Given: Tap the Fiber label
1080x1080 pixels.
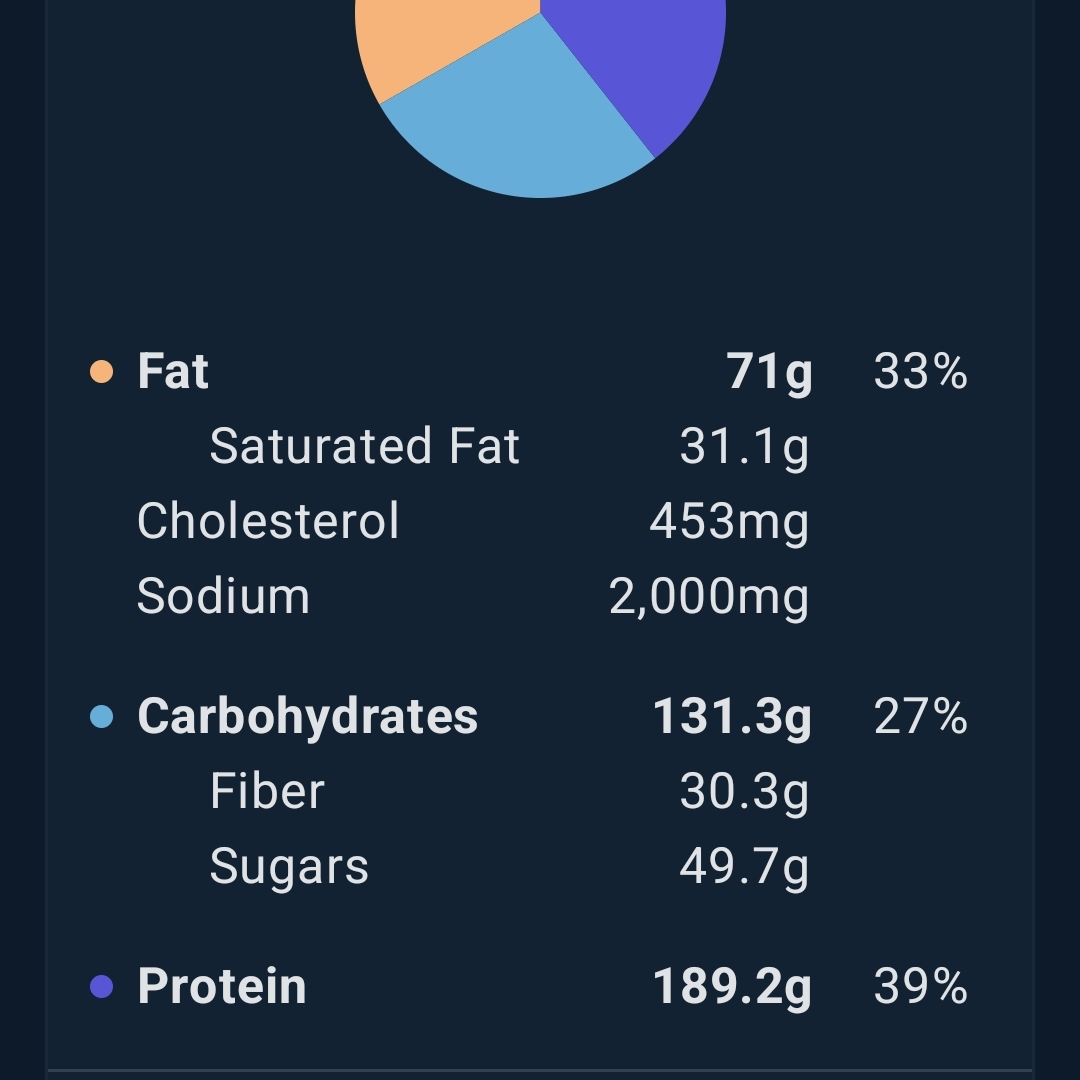Looking at the screenshot, I should click(x=267, y=791).
